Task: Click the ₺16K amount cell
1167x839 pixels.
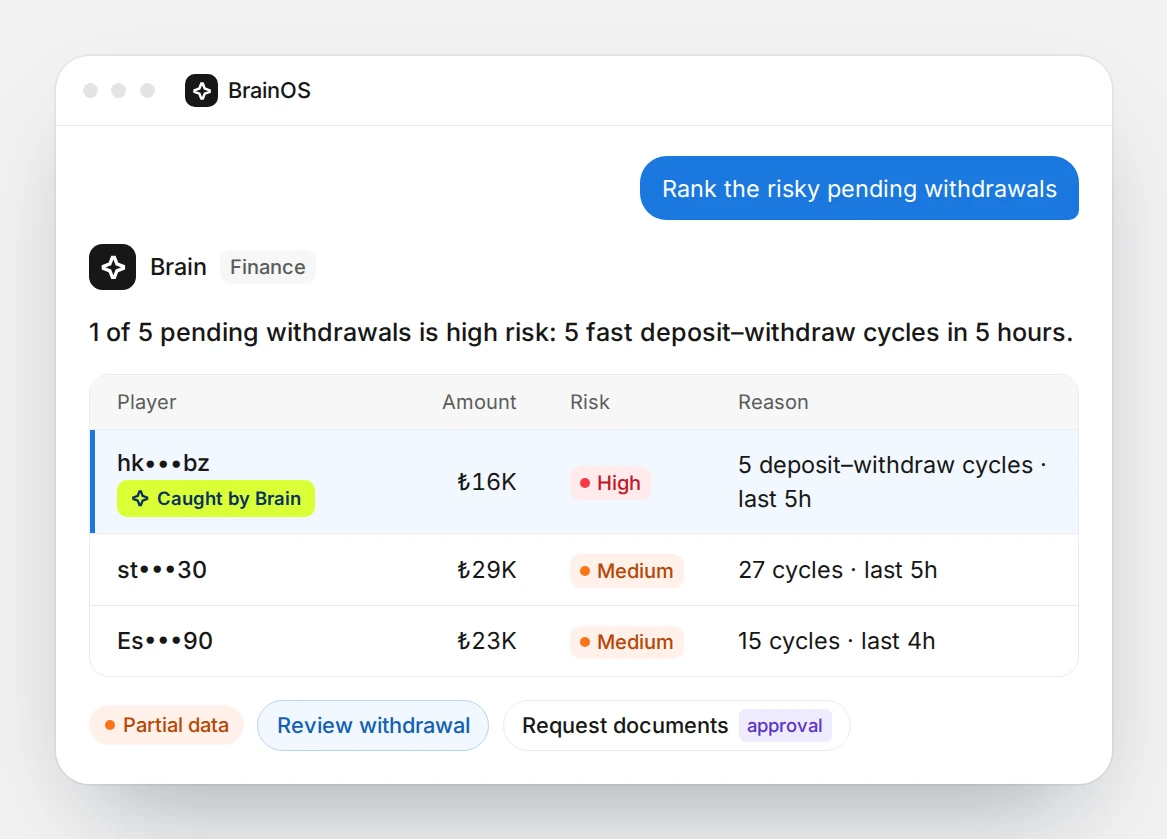Action: pos(486,482)
